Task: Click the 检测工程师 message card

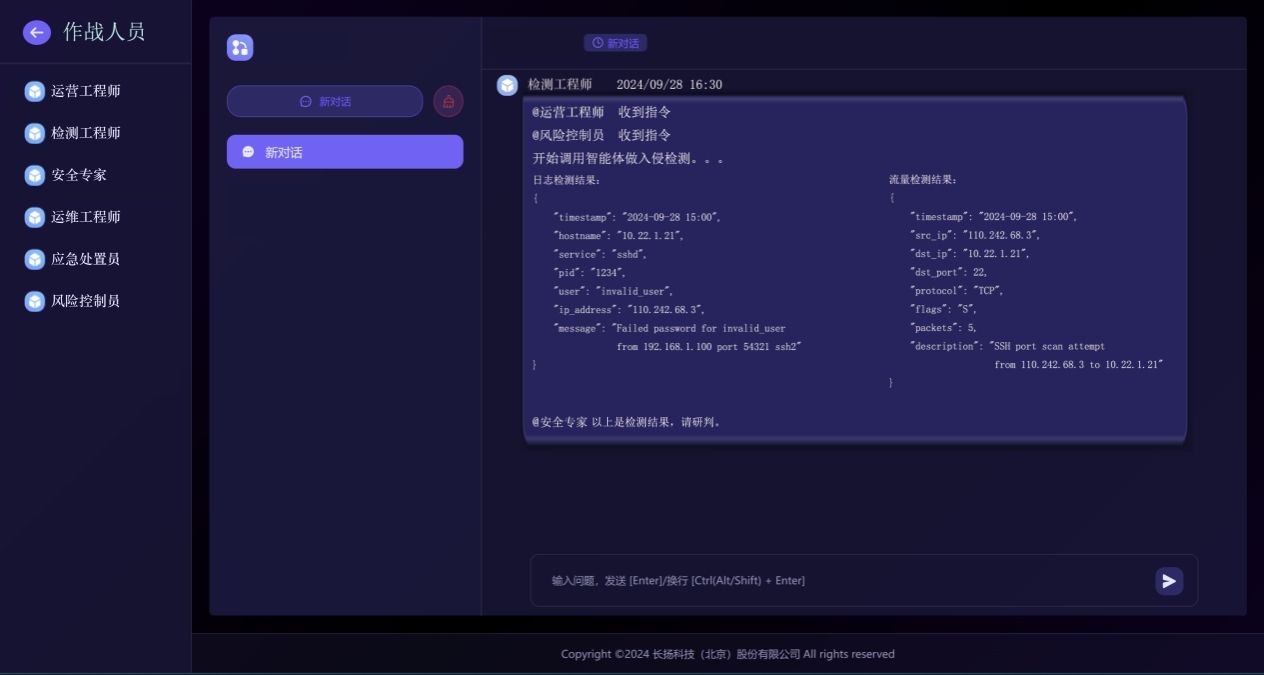Action: (x=854, y=270)
